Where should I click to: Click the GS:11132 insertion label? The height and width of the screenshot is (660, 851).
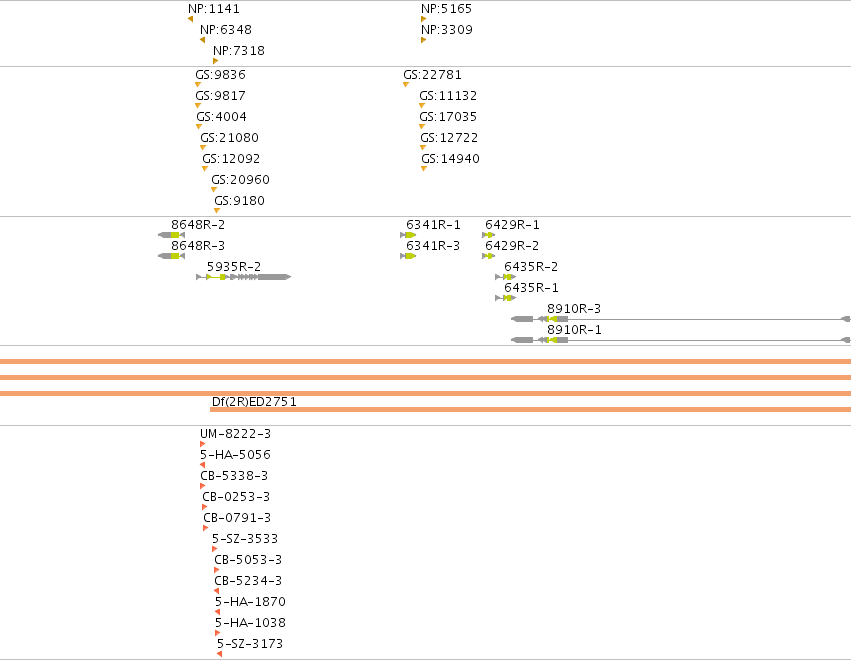pos(448,96)
